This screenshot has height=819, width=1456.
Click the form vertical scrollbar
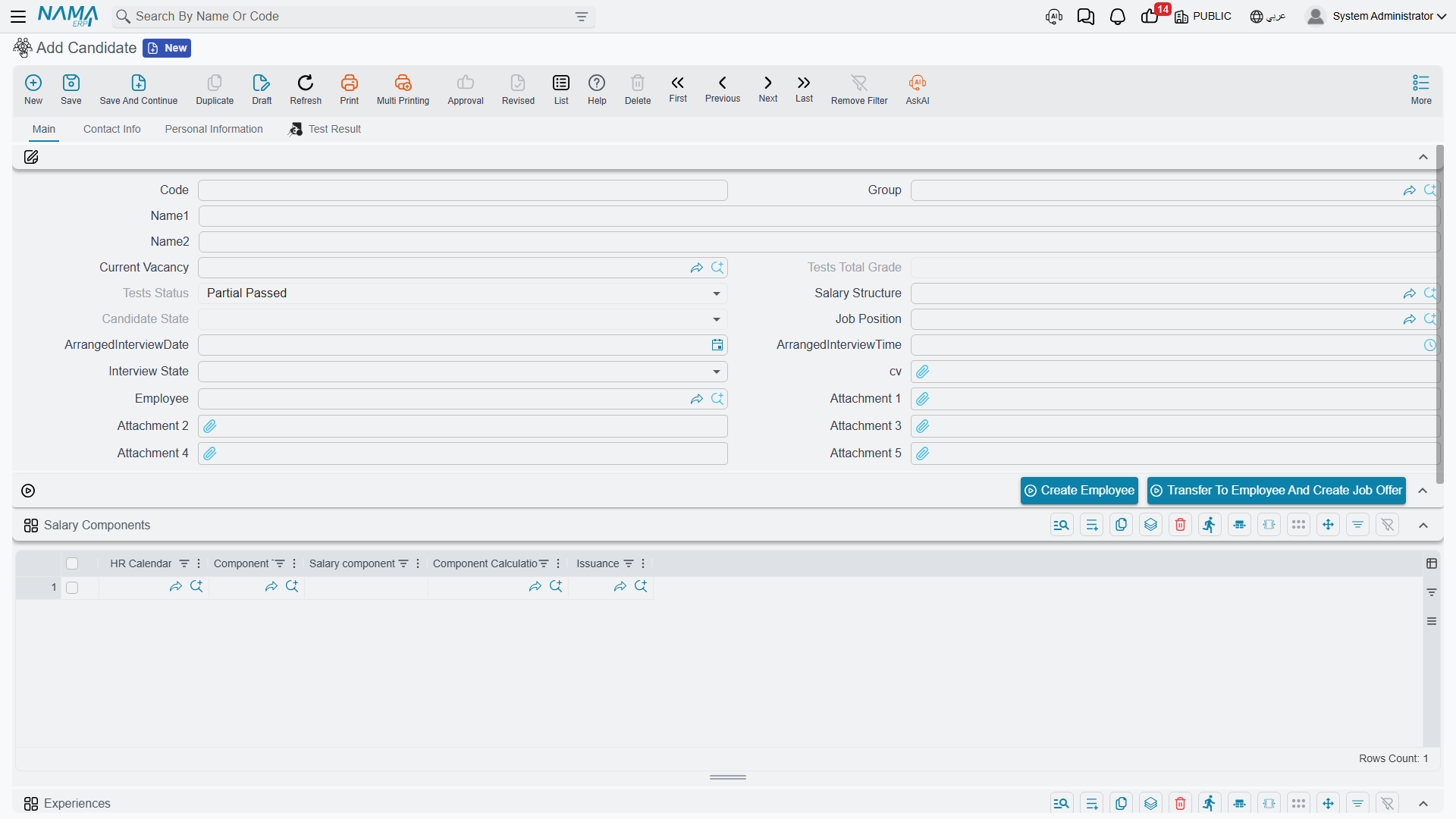pos(1439,315)
